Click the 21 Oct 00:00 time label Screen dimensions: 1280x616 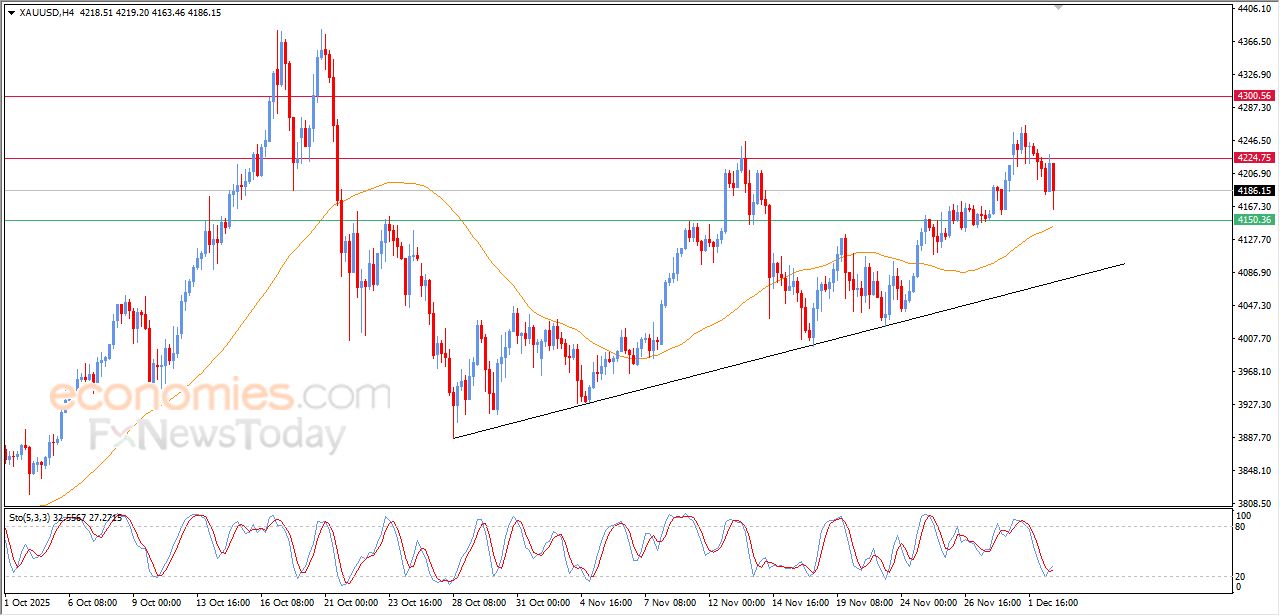pos(352,603)
